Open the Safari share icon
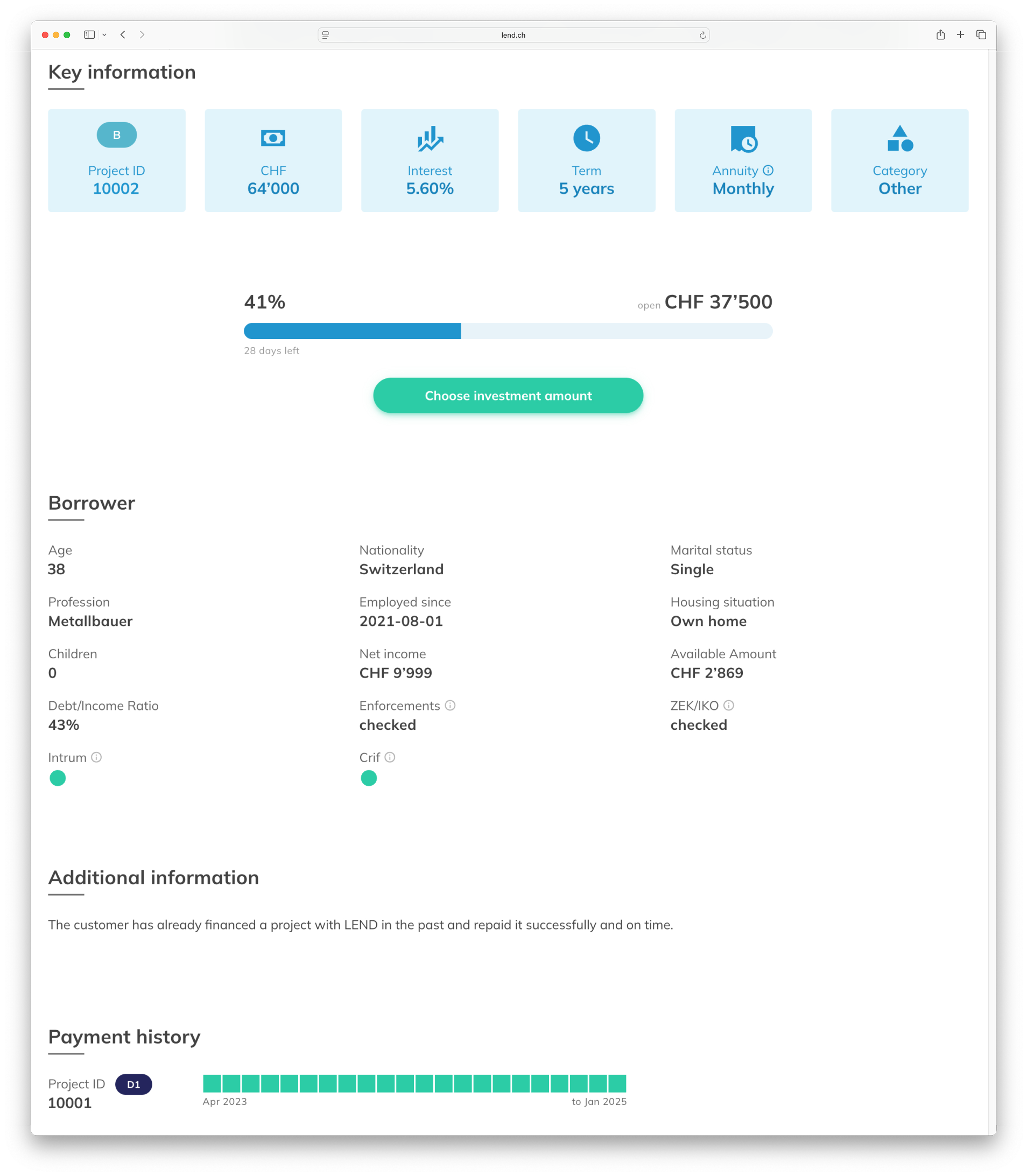Image resolution: width=1027 pixels, height=1176 pixels. point(940,35)
